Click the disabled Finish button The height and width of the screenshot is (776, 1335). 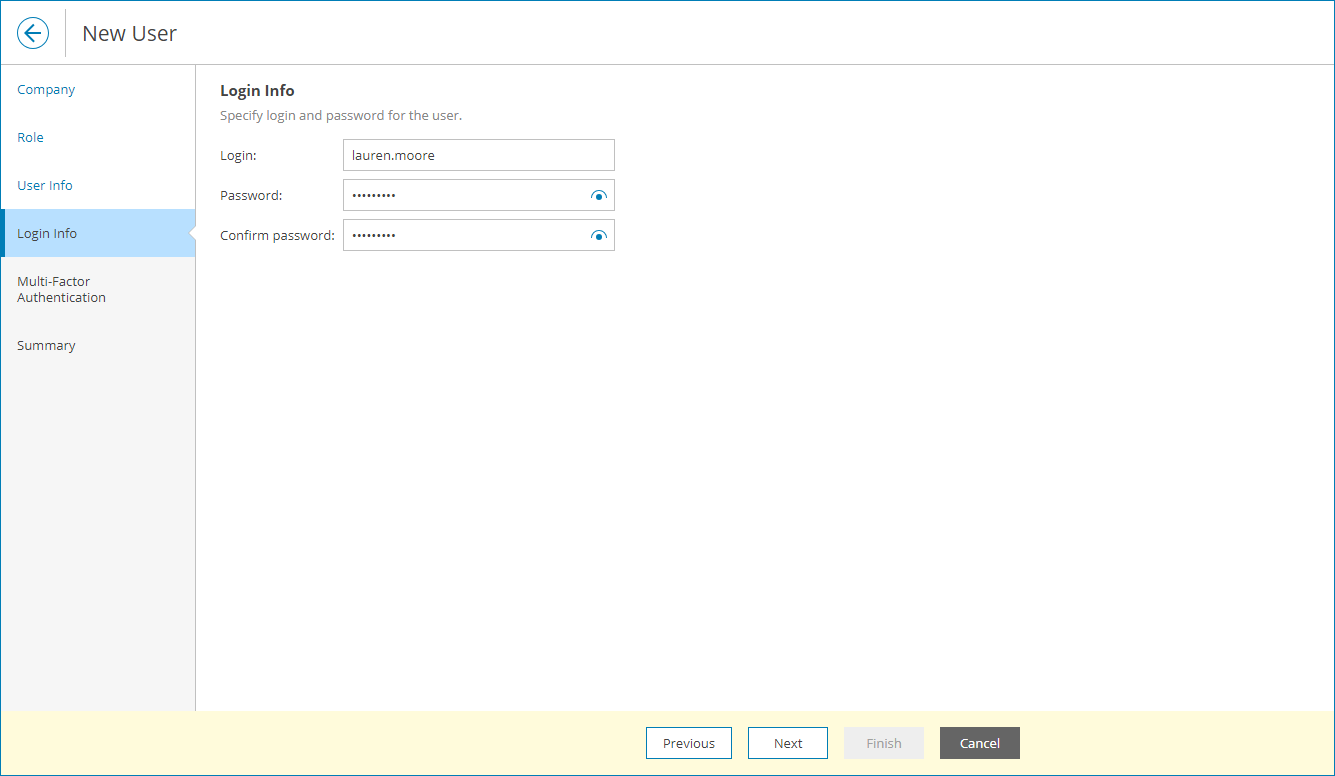tap(883, 743)
